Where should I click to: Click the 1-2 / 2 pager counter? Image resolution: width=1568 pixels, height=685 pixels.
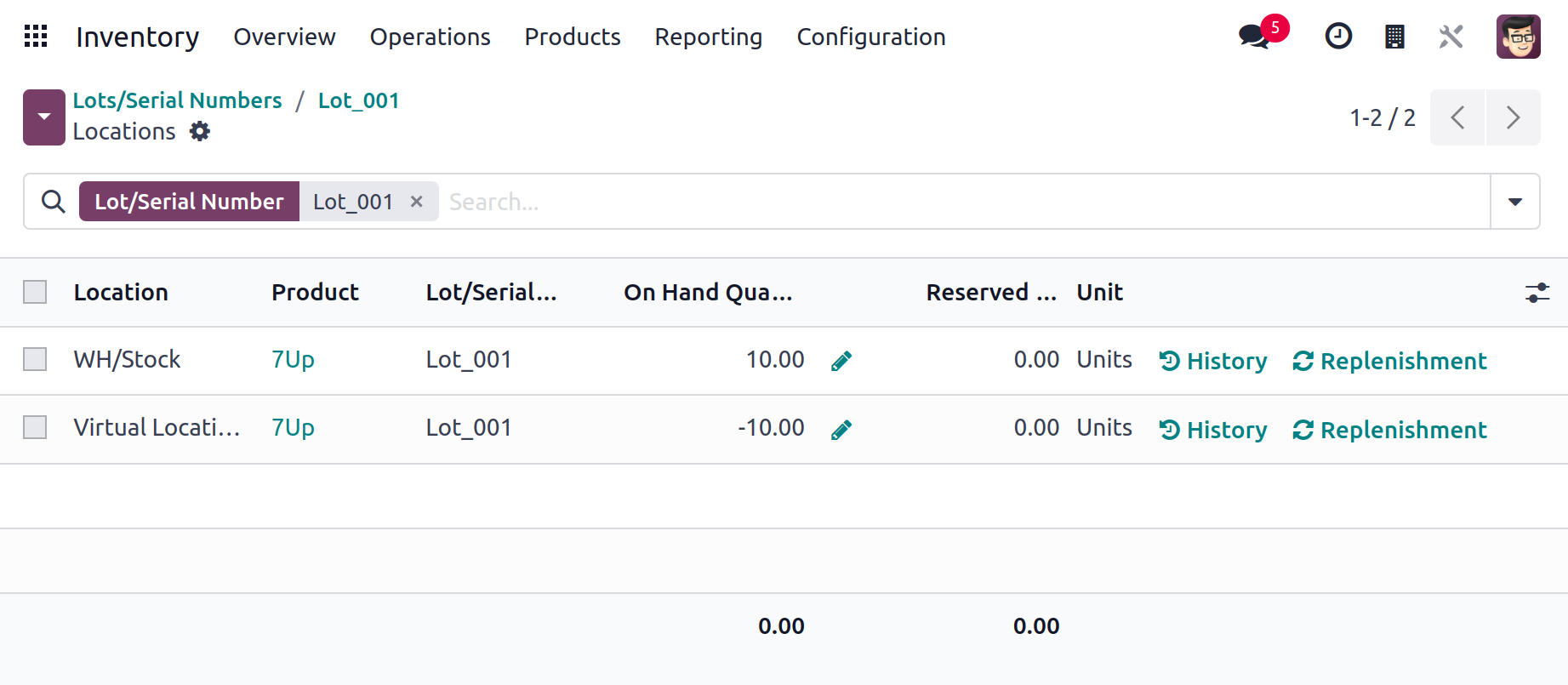(x=1383, y=117)
